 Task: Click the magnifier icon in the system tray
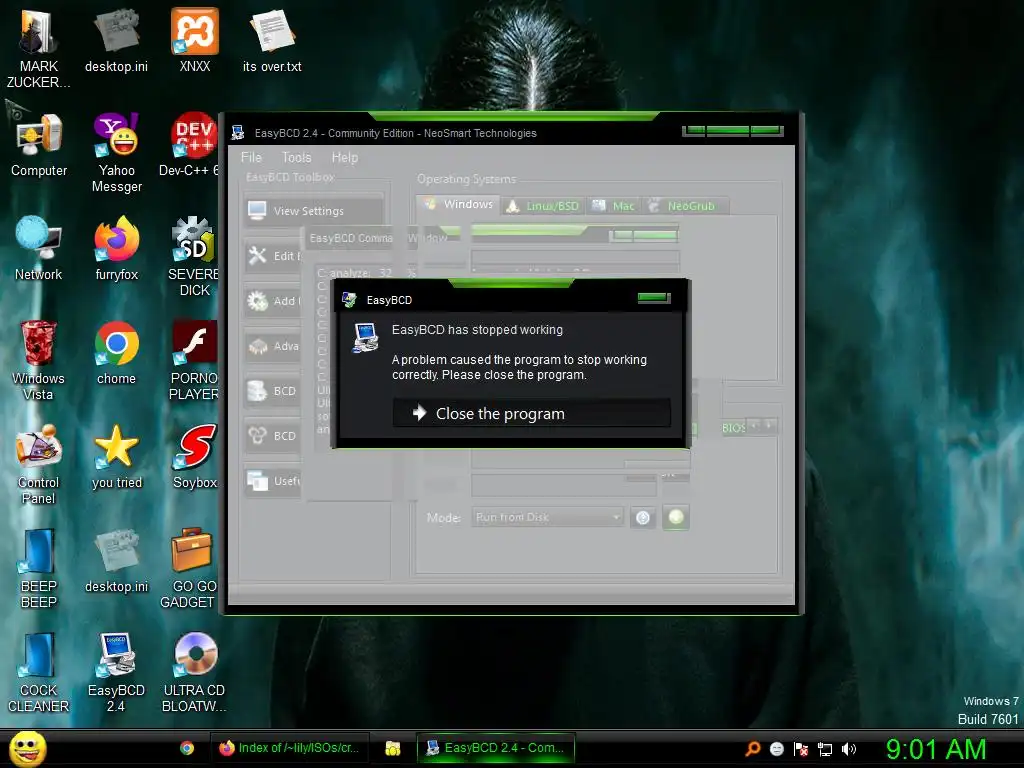pyautogui.click(x=753, y=749)
